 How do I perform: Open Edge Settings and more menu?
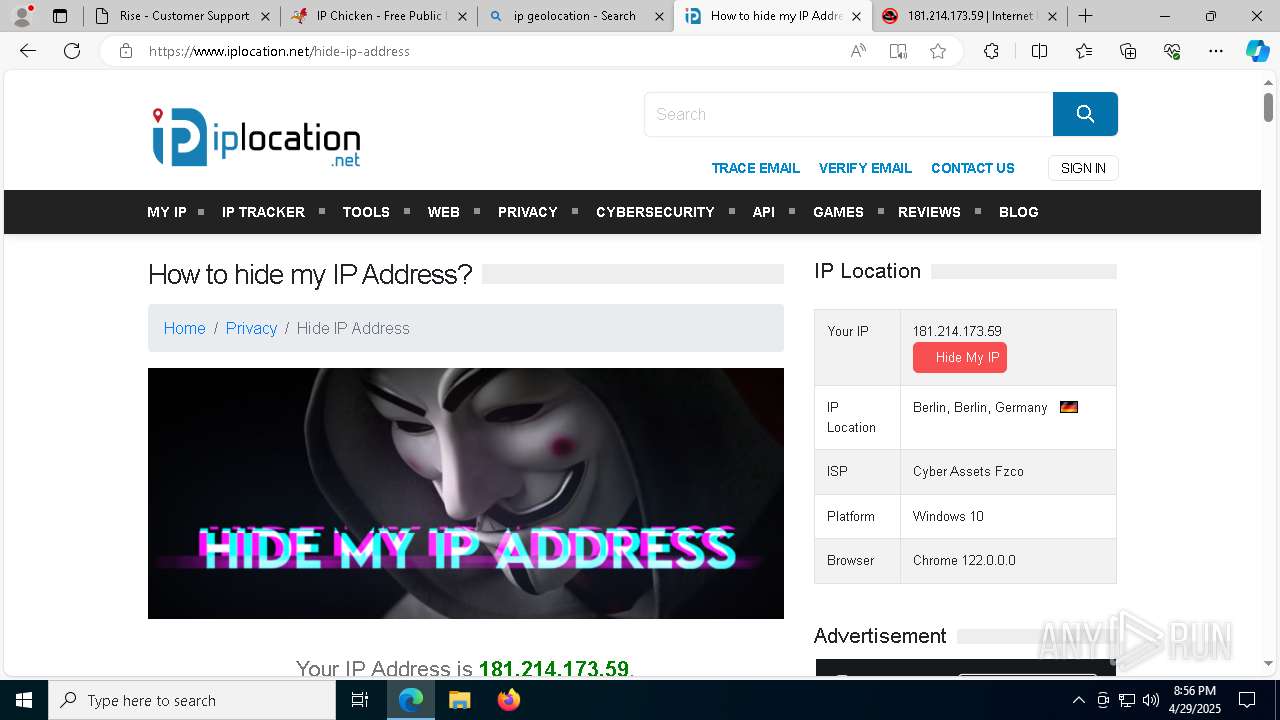(1216, 51)
